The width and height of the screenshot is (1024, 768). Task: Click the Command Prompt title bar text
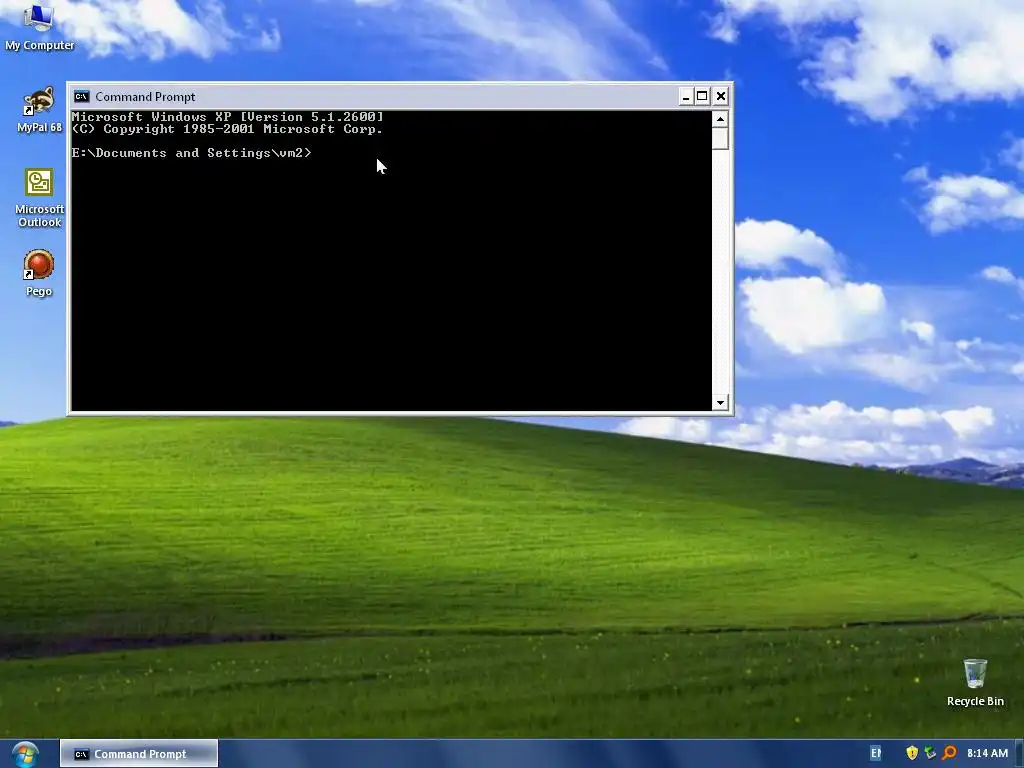click(x=145, y=97)
